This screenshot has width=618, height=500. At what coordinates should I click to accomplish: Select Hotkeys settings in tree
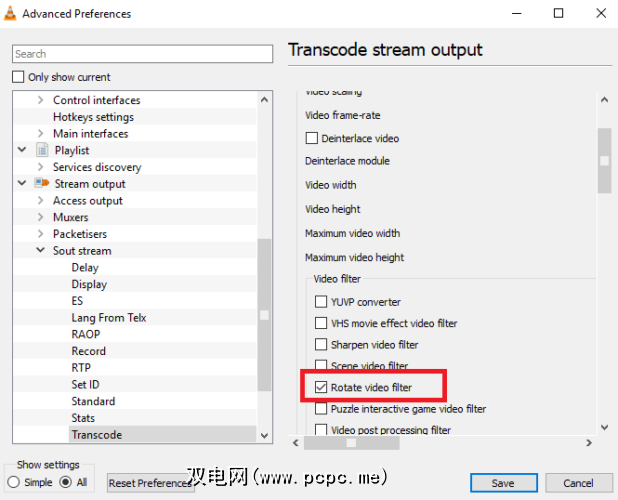93,117
